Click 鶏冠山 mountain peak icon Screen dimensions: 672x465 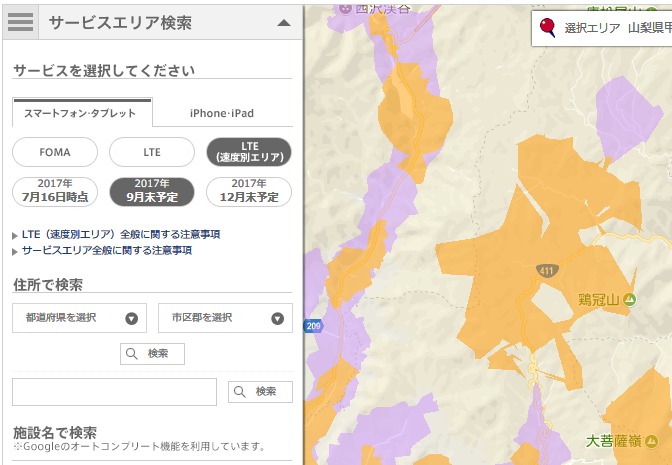pyautogui.click(x=630, y=299)
